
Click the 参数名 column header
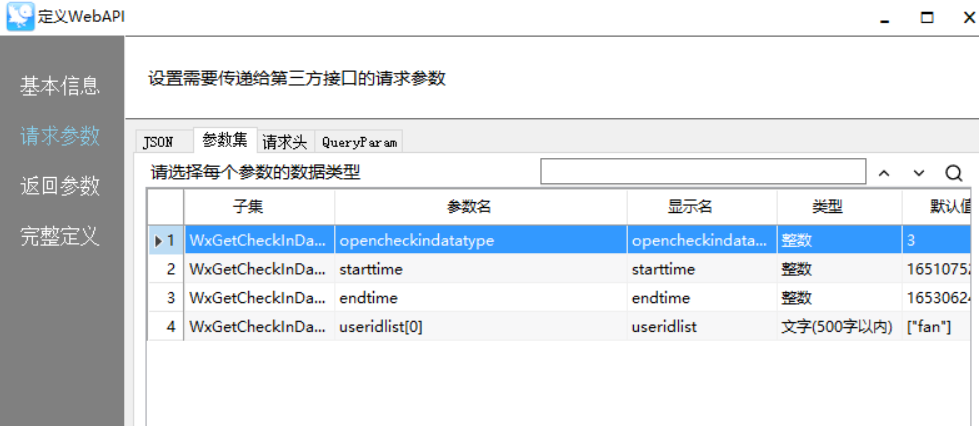(x=481, y=207)
